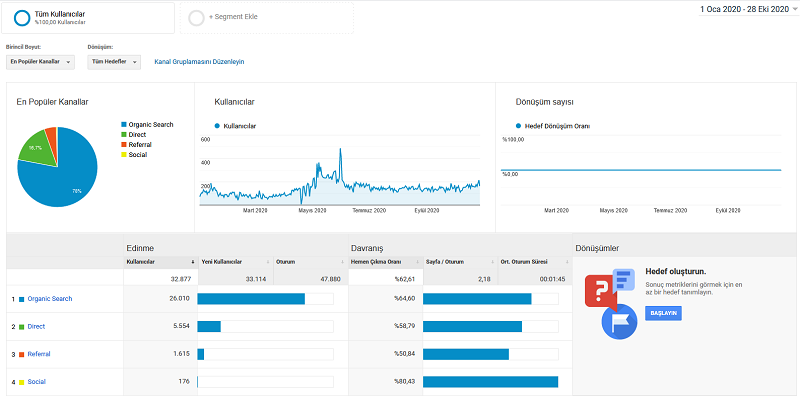Open the Tüm Hedefler dropdown
The image size is (800, 396).
(x=114, y=62)
